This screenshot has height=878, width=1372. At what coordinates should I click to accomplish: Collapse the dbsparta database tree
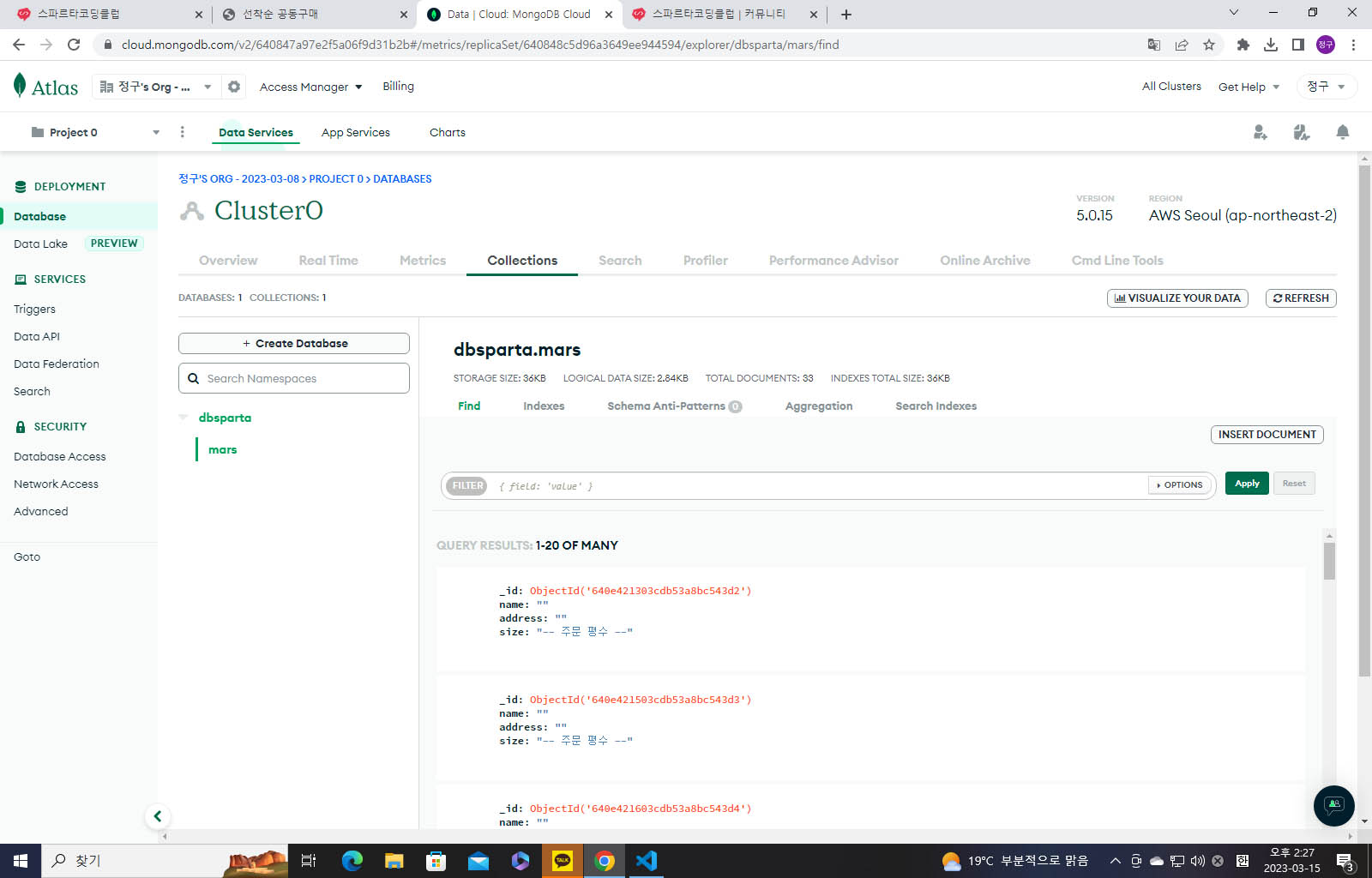point(184,418)
